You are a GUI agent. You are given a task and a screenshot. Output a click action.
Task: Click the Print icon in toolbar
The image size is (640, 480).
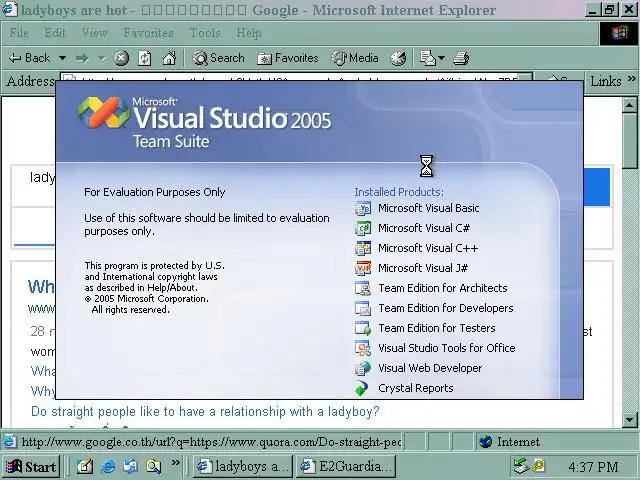pos(461,58)
